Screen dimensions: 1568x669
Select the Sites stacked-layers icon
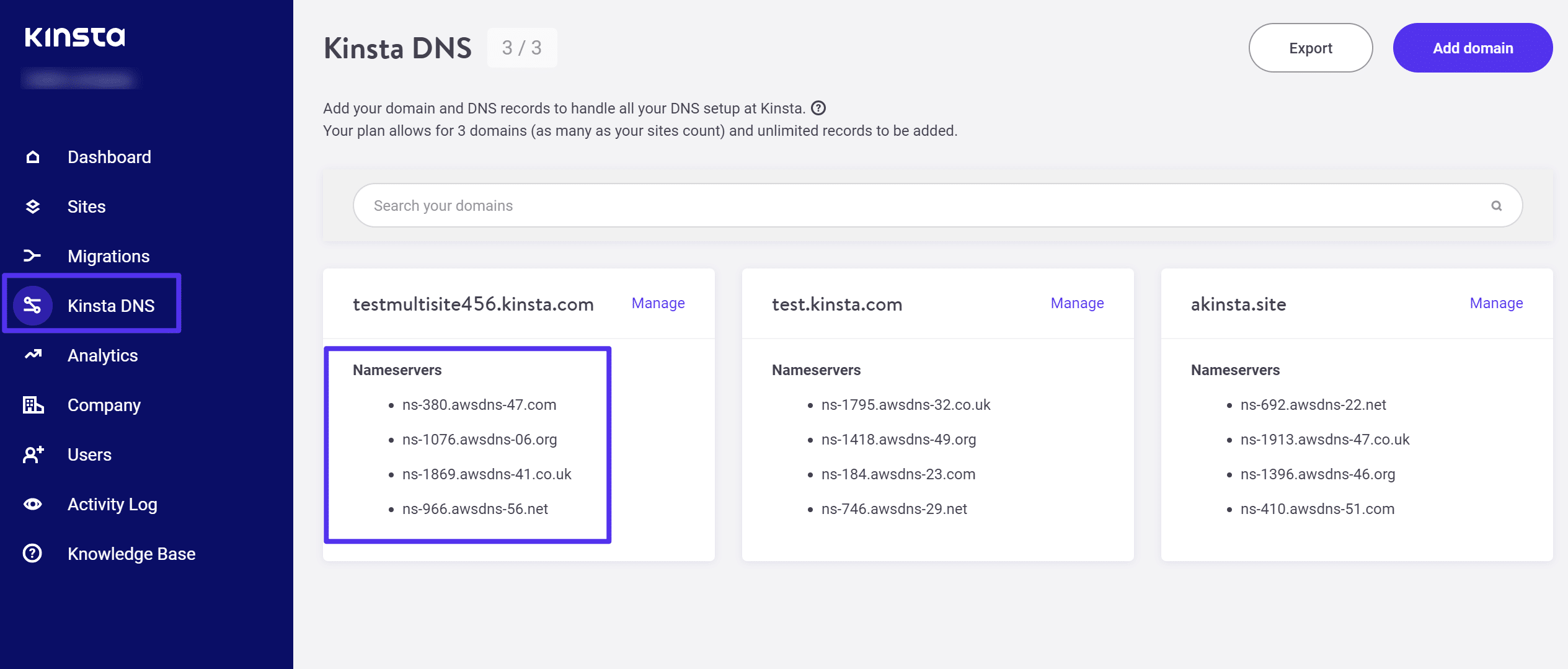tap(32, 206)
